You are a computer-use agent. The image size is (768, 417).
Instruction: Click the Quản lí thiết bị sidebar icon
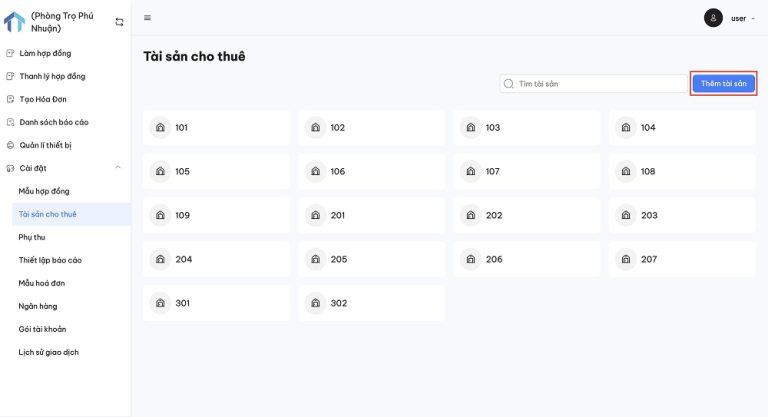pyautogui.click(x=10, y=145)
